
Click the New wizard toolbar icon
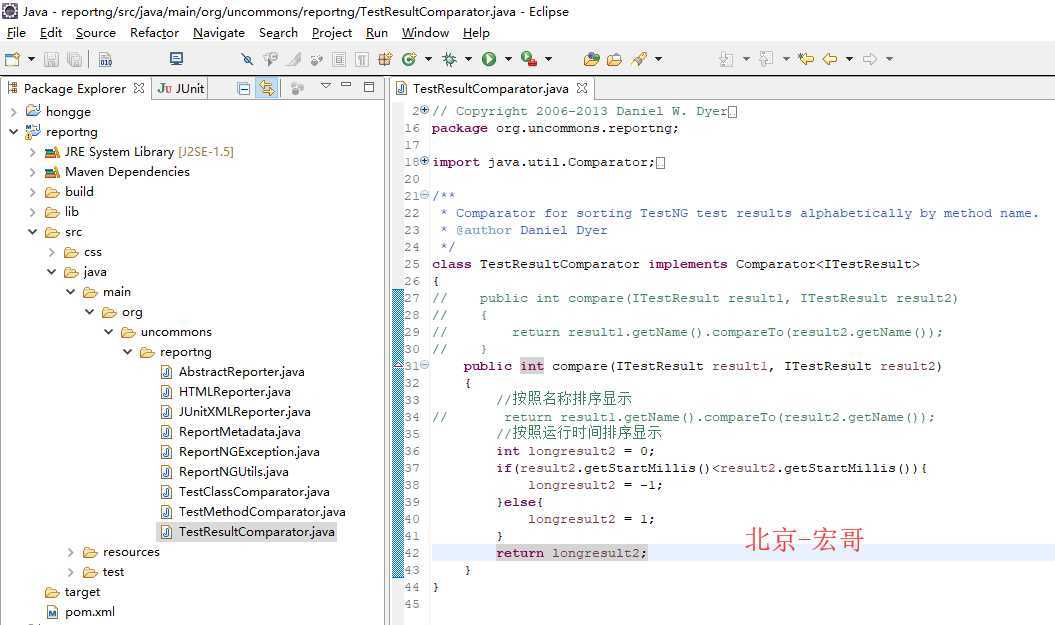click(x=12, y=59)
